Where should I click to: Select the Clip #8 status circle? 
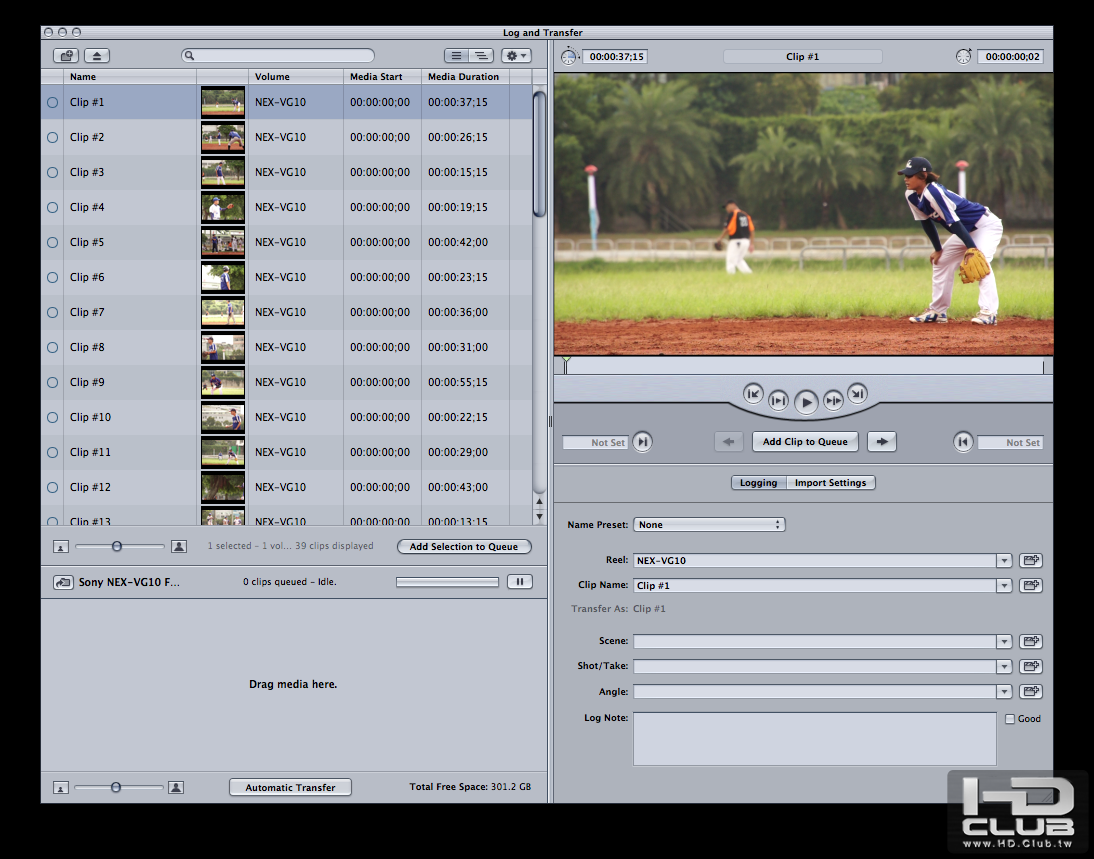point(52,348)
